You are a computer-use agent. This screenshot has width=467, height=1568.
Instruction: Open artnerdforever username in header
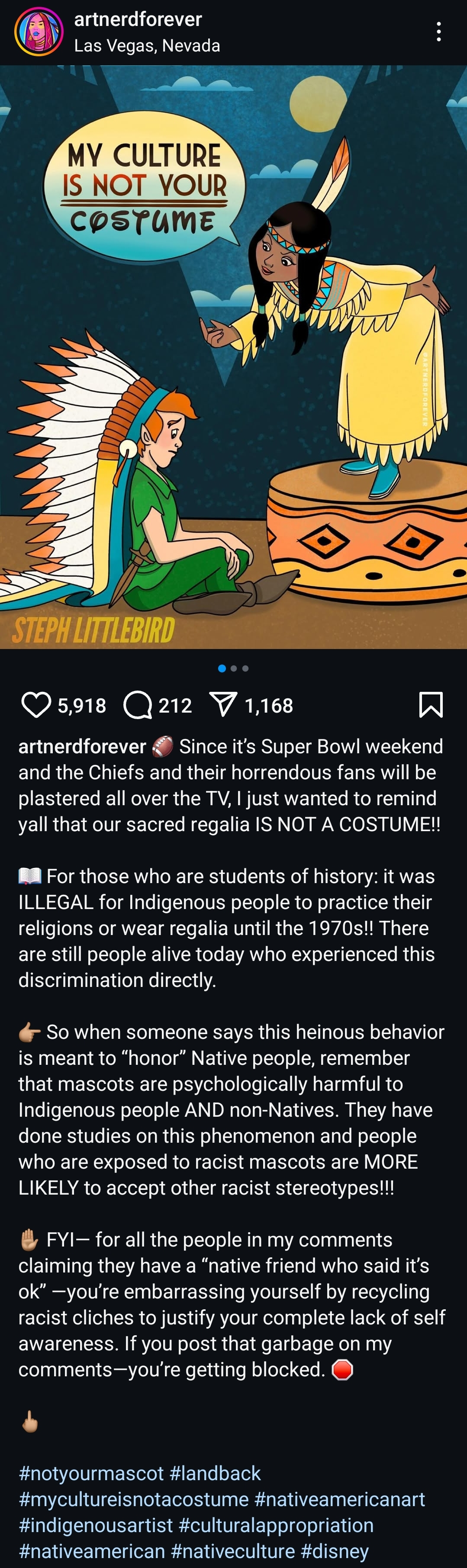pos(138,19)
